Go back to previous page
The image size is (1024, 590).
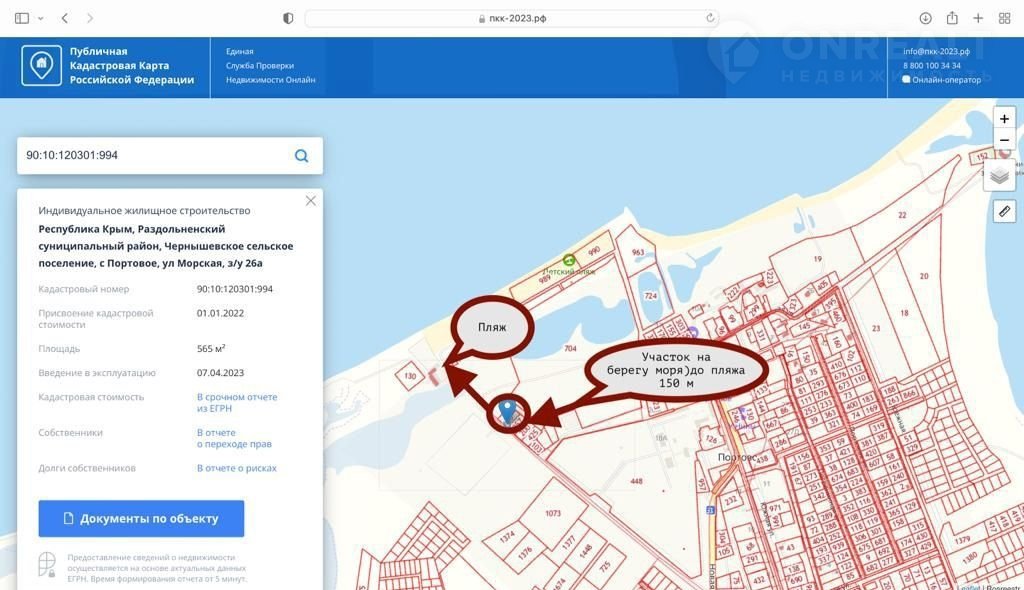point(65,18)
